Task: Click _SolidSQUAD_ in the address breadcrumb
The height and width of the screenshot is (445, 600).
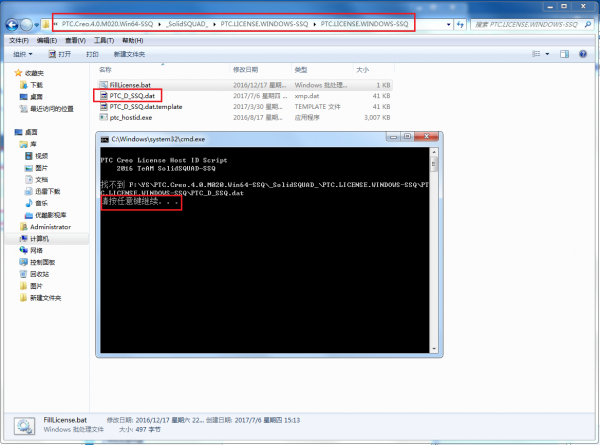Action: click(x=188, y=24)
